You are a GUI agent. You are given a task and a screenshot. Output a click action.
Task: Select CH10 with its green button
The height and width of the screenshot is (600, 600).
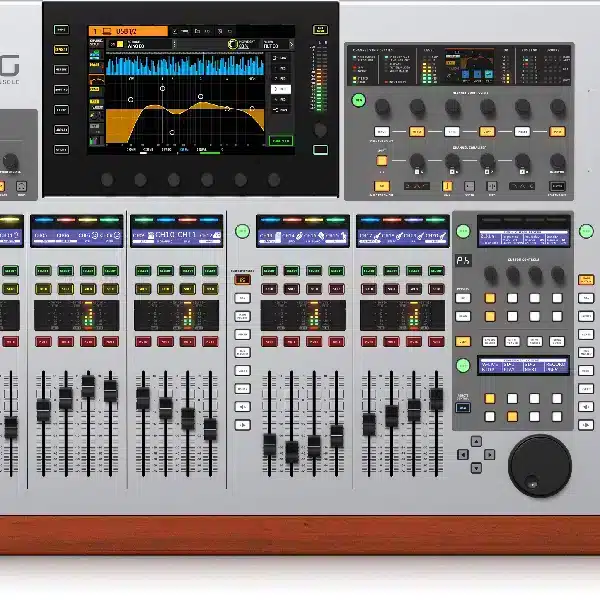coord(165,271)
